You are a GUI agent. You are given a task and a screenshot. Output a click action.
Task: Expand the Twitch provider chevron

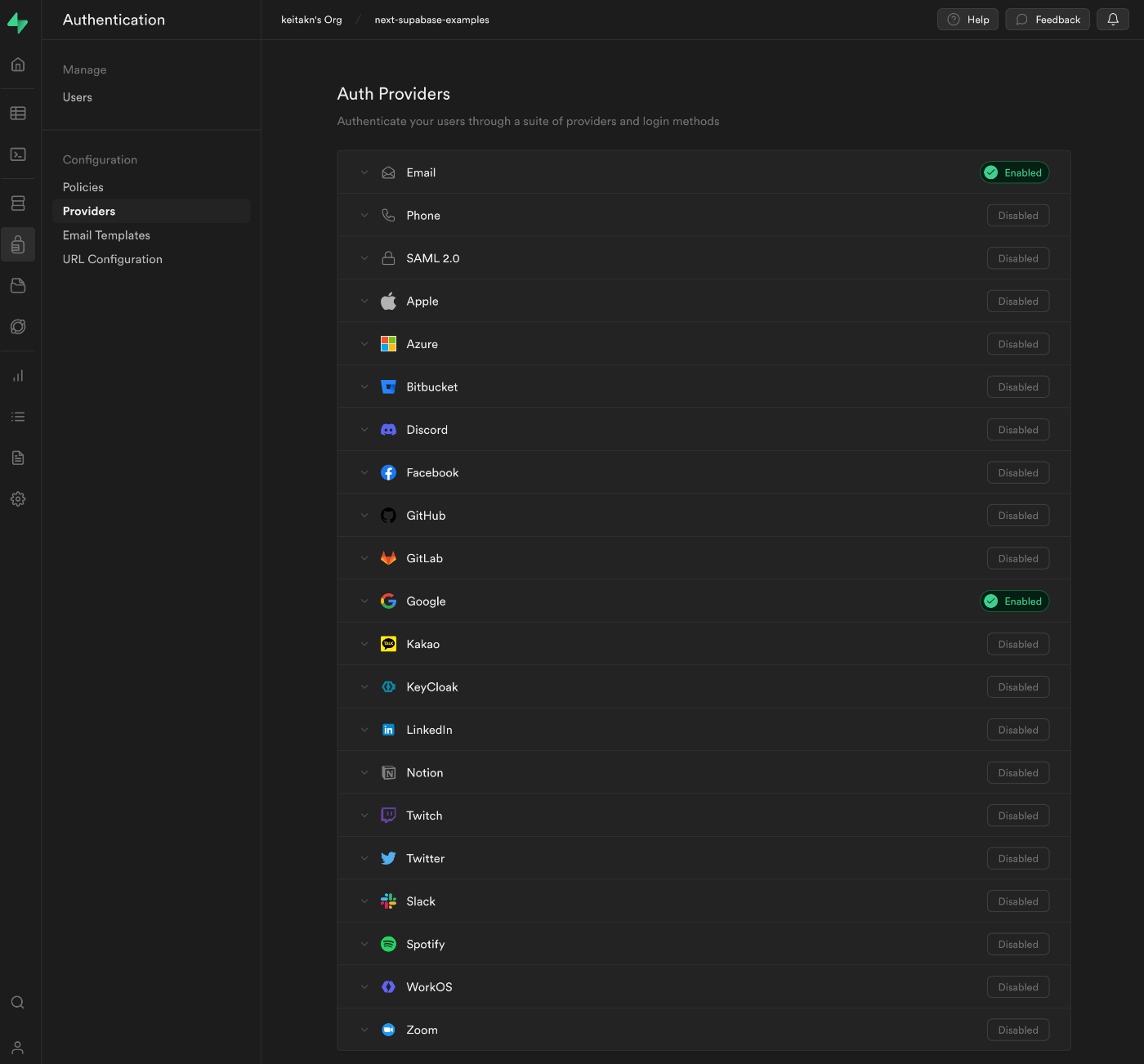364,816
